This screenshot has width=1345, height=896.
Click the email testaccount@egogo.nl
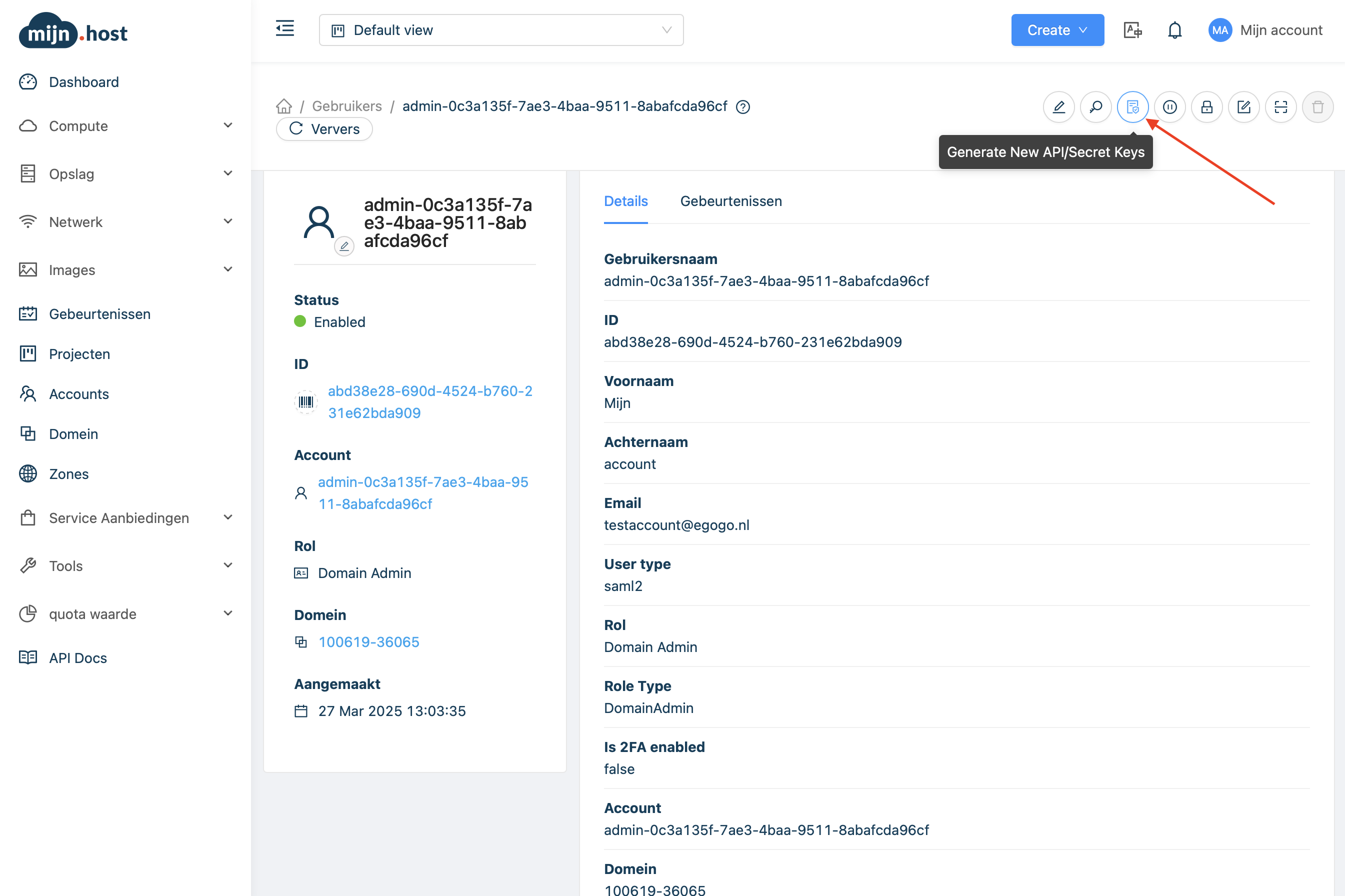676,525
